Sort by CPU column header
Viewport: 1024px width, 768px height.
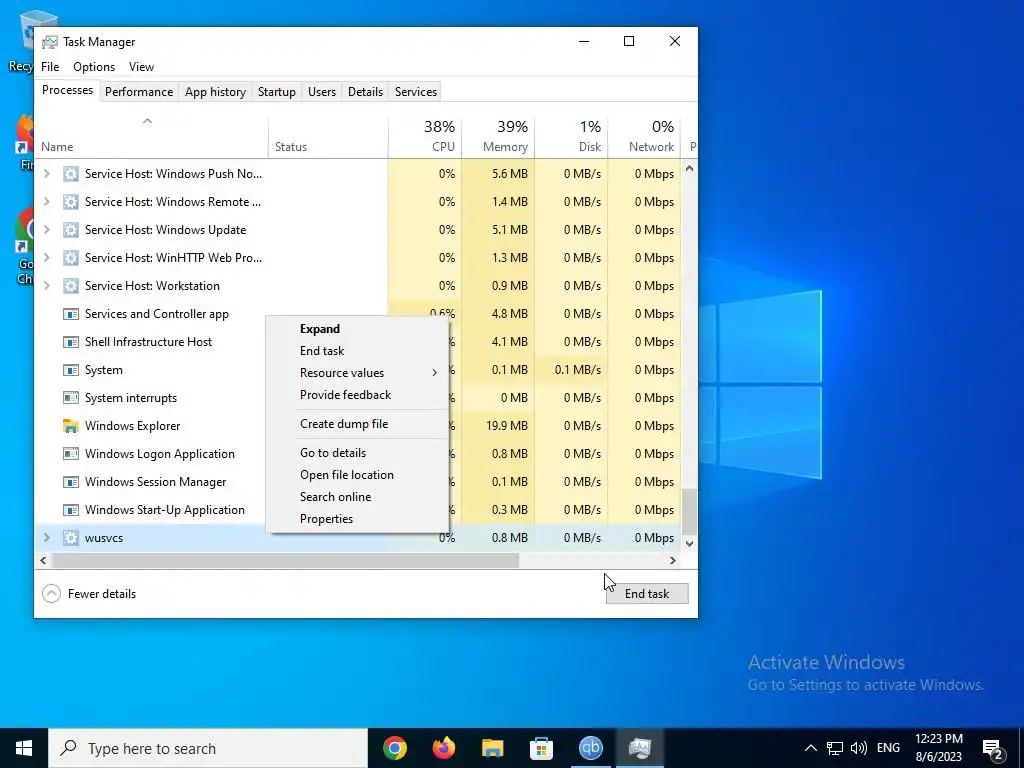click(x=425, y=136)
